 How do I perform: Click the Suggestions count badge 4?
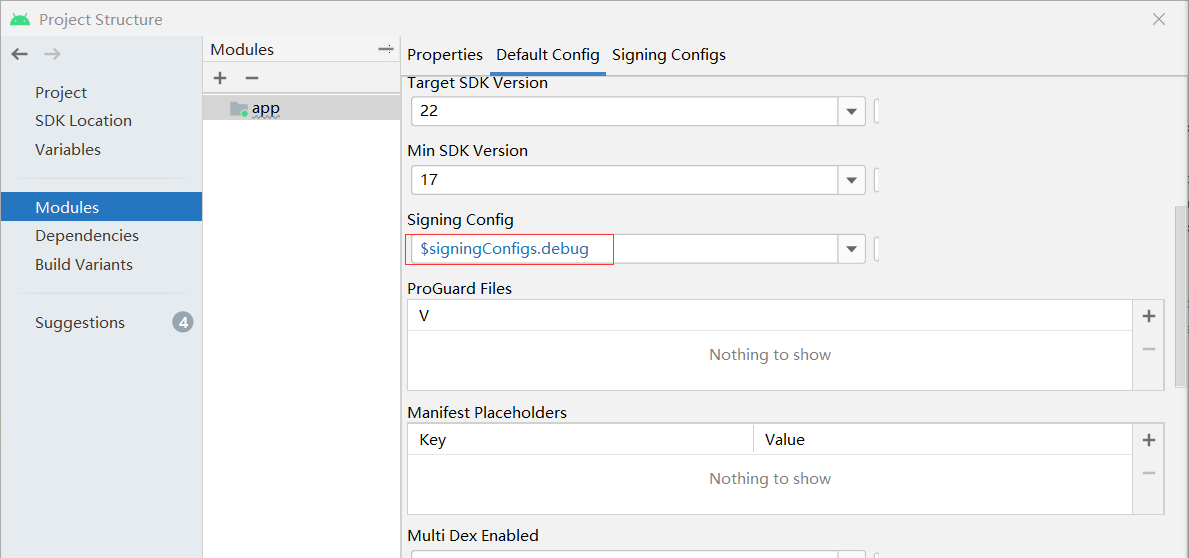tap(183, 322)
